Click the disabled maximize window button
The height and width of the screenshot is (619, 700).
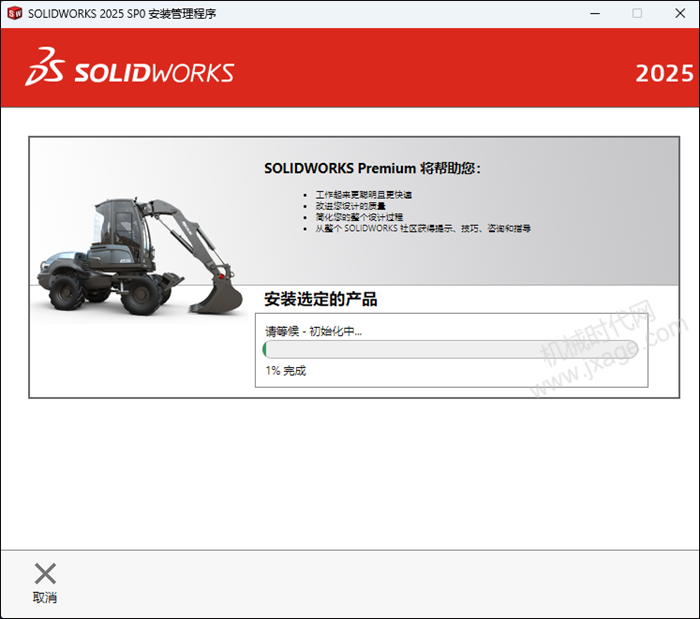[638, 13]
